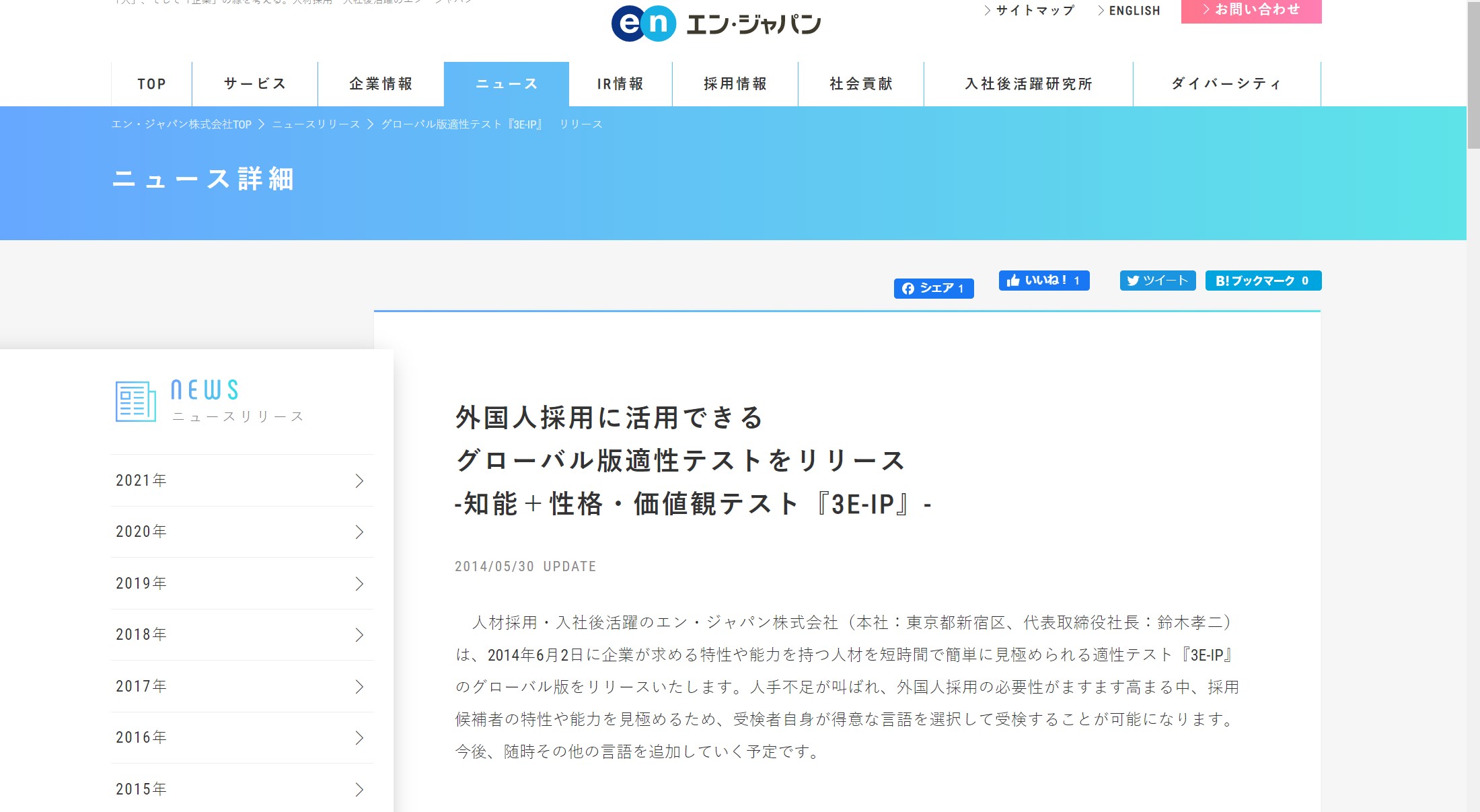Click chevron arrow next to 2018年
This screenshot has height=812, width=1480.
click(x=359, y=635)
